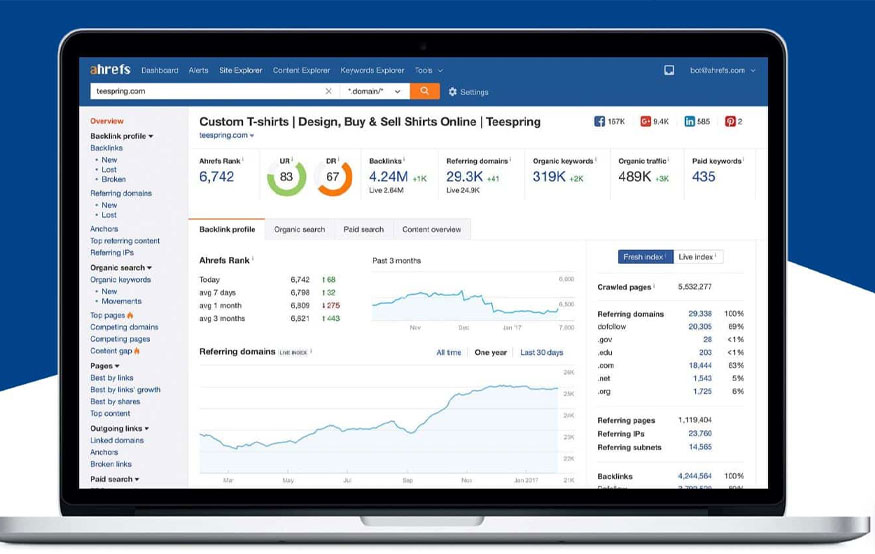This screenshot has width=875, height=554.
Task: Expand the Paid search sidebar section
Action: (115, 479)
